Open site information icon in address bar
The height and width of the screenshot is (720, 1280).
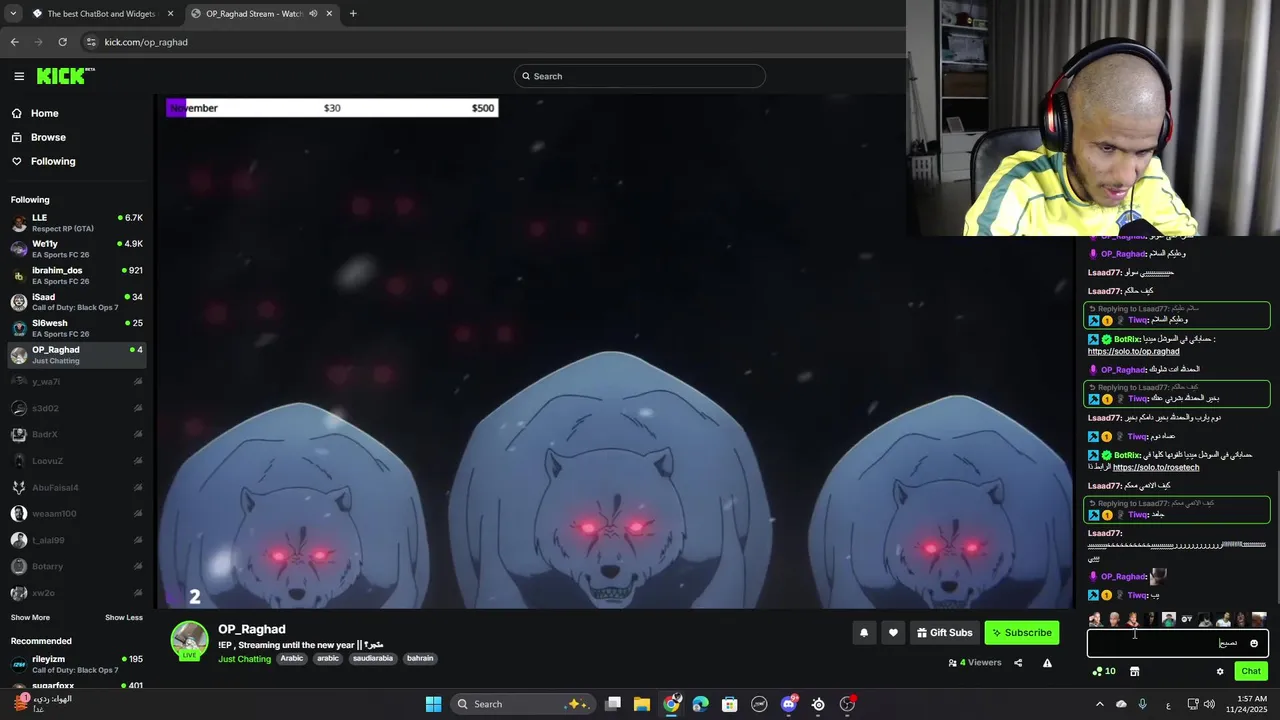[91, 42]
